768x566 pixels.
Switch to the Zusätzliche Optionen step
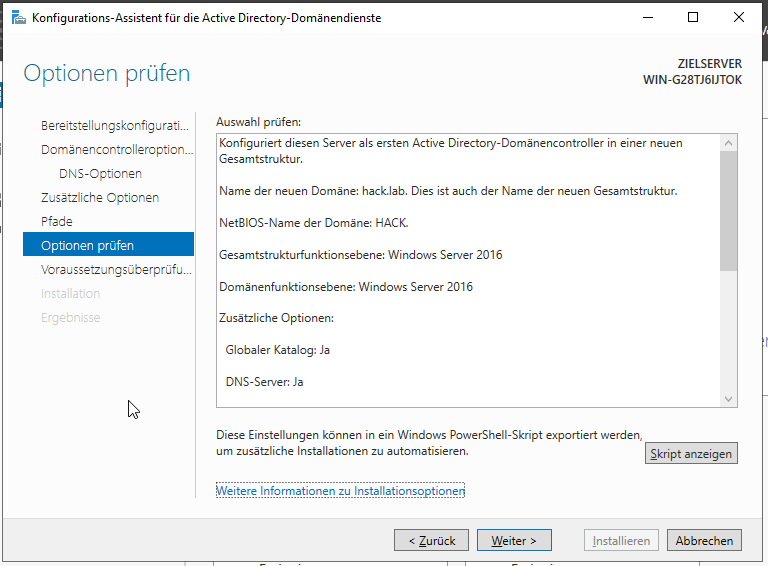99,198
